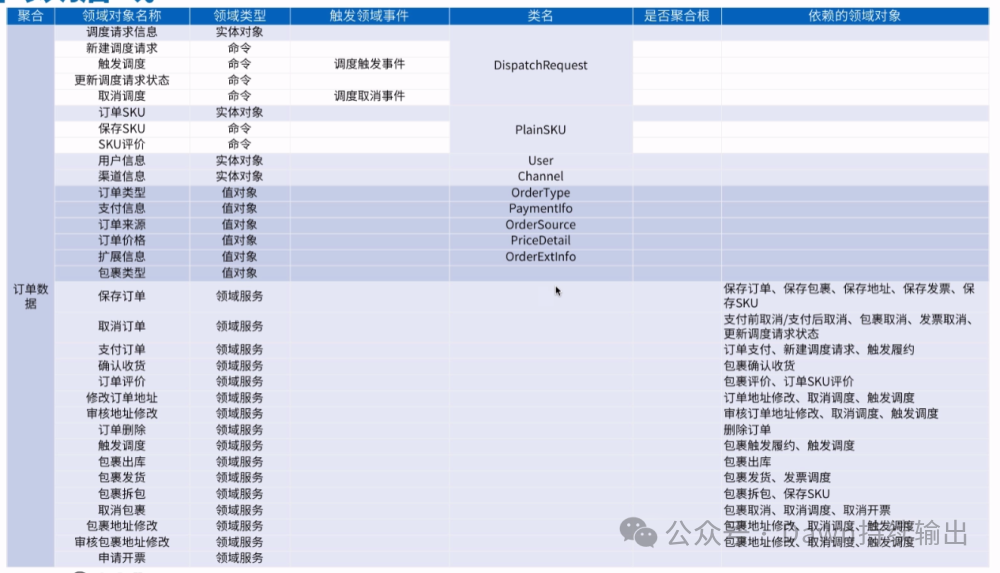
Task: Select the 保存订单 cell
Action: (122, 296)
